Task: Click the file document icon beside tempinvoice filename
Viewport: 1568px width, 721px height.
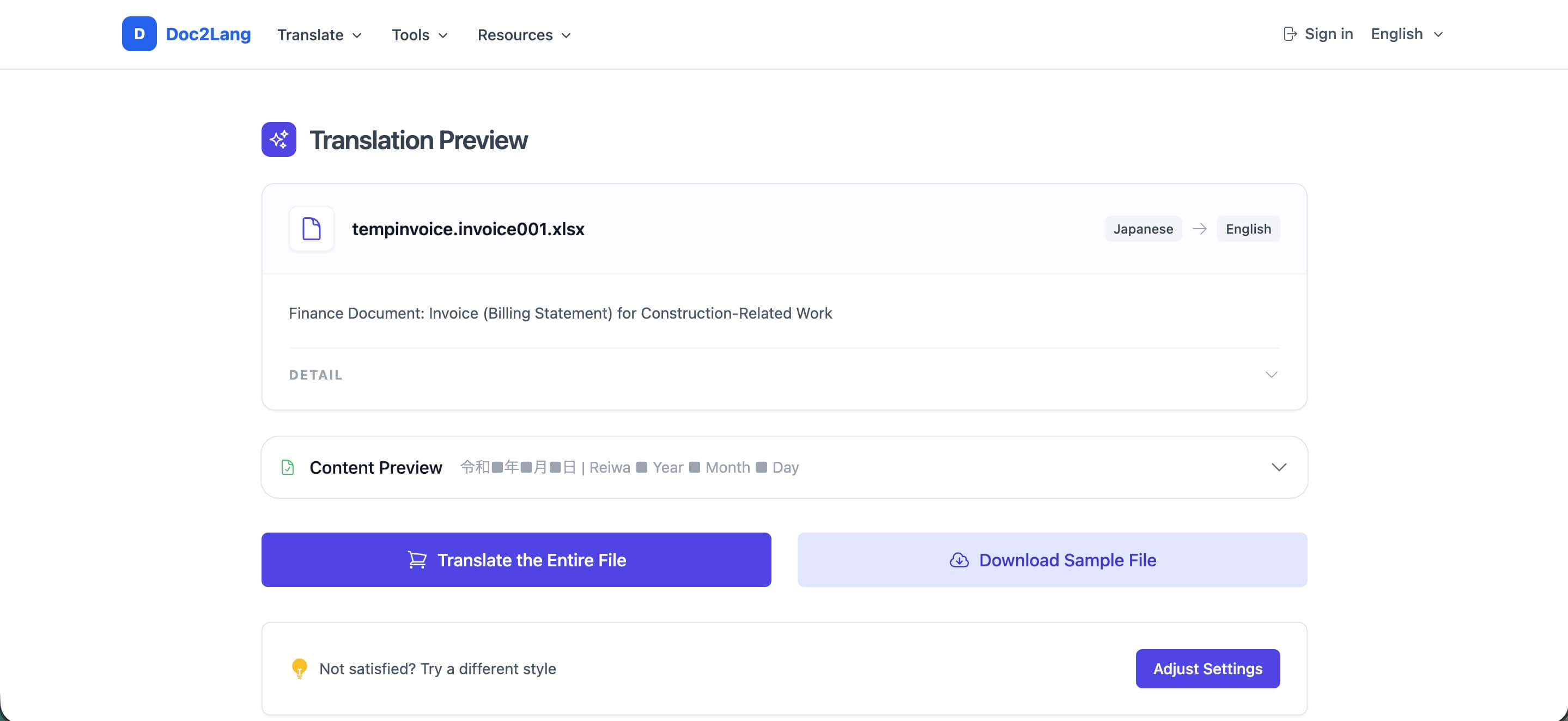Action: (311, 229)
